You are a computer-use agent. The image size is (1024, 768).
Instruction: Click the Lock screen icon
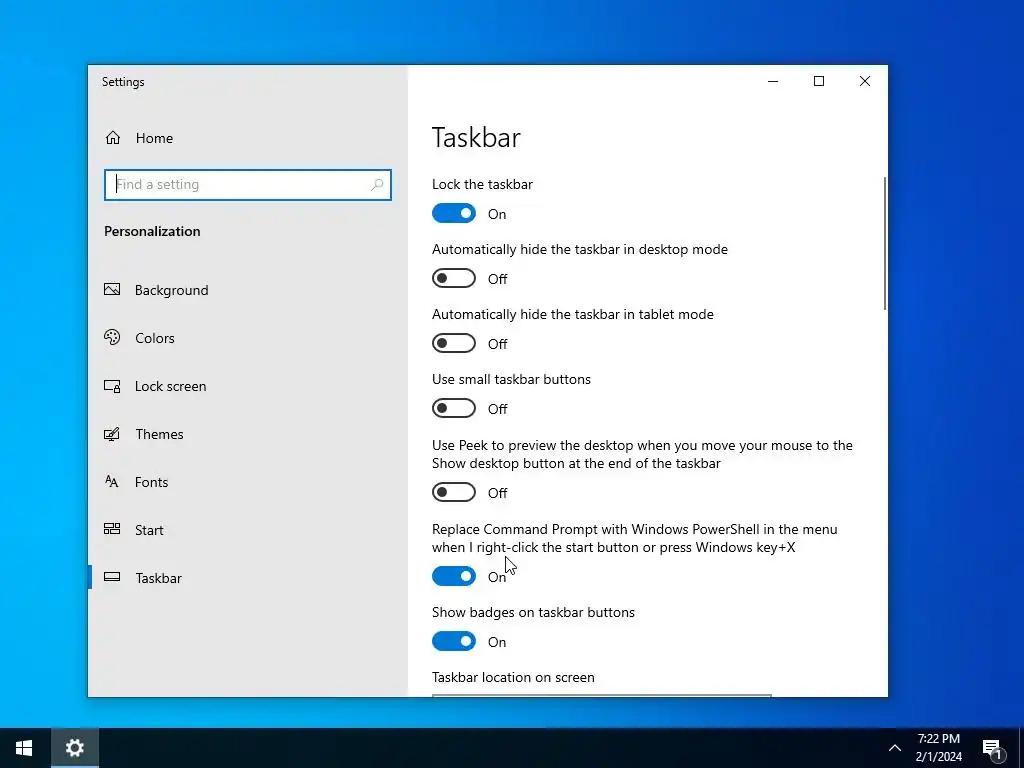pyautogui.click(x=112, y=386)
